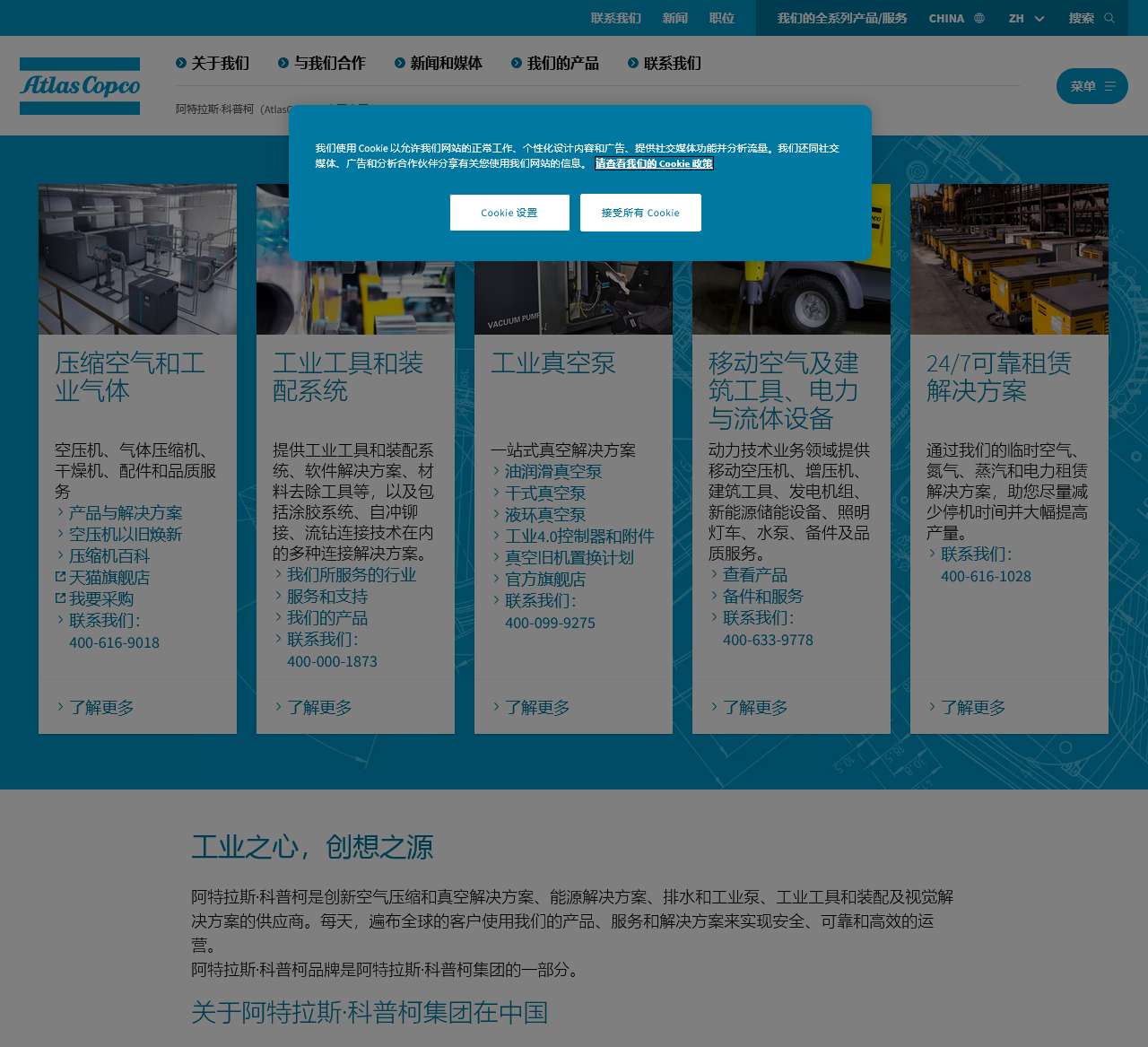Open 新闻和媒体 navigation menu
1148x1047 pixels.
pos(439,63)
